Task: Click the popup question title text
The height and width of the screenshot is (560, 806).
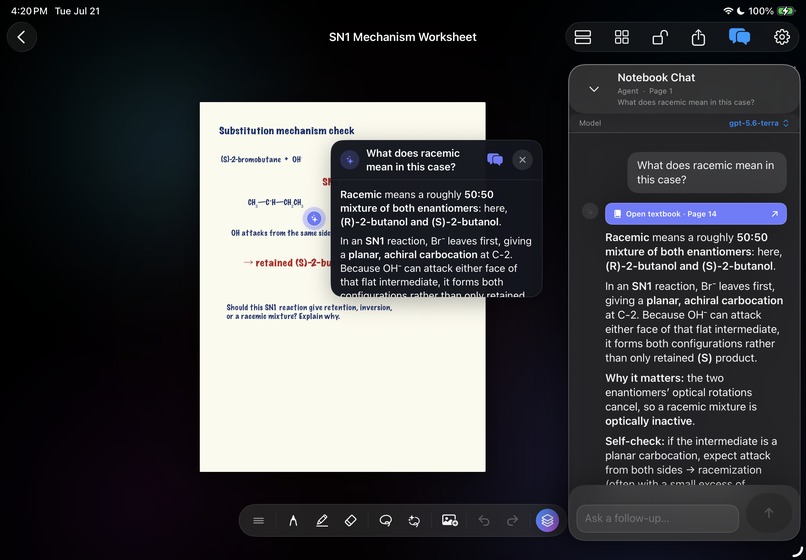Action: coord(413,160)
